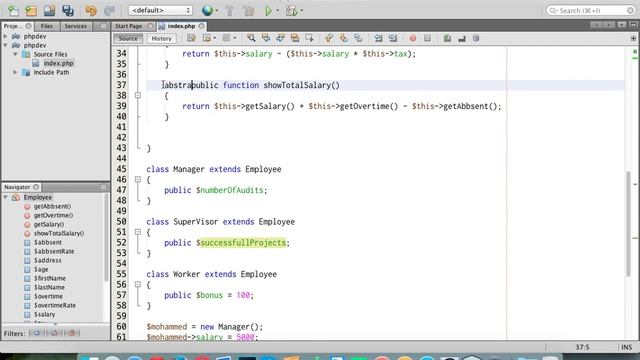The image size is (640, 360).
Task: Click the Last Edit editor toolbar icon
Action: coord(191,38)
